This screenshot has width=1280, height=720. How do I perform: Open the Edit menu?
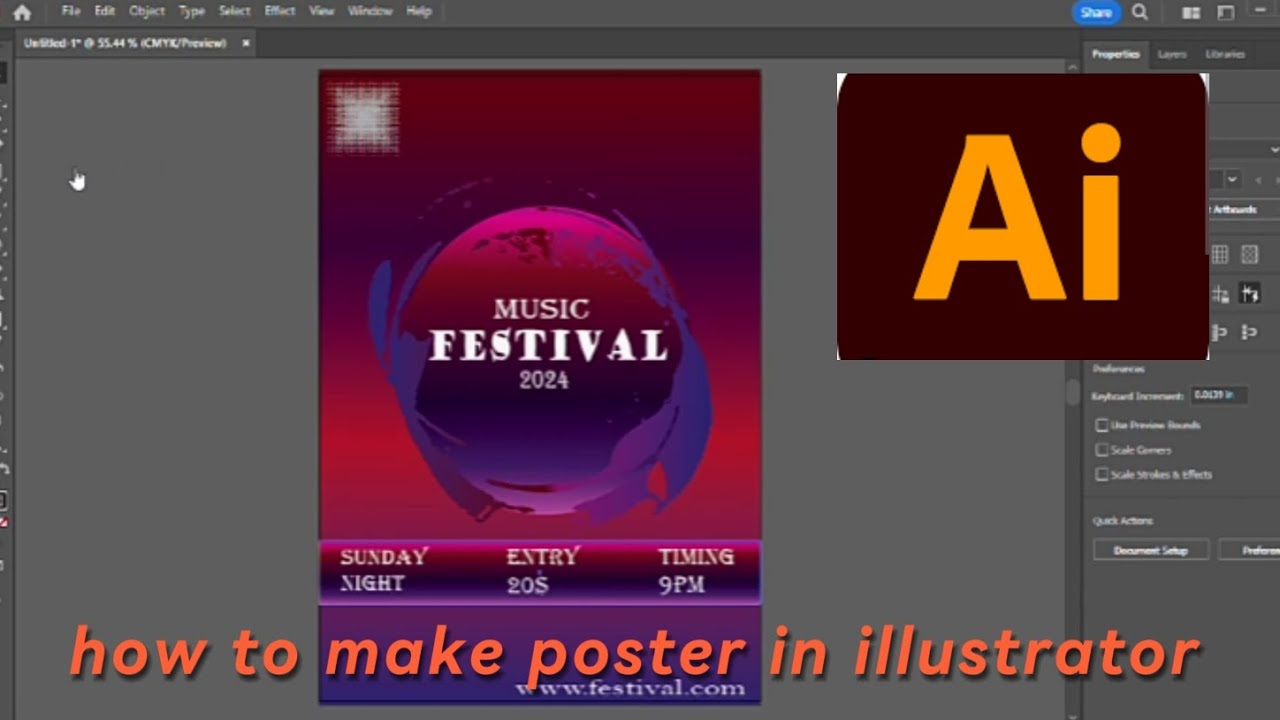coord(105,11)
